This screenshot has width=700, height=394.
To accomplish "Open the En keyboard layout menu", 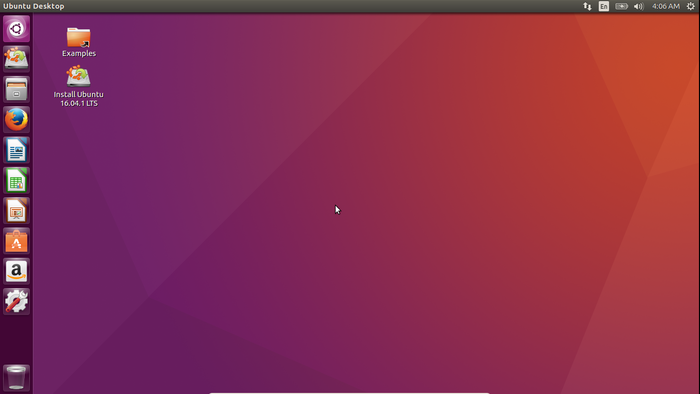I will coord(604,6).
